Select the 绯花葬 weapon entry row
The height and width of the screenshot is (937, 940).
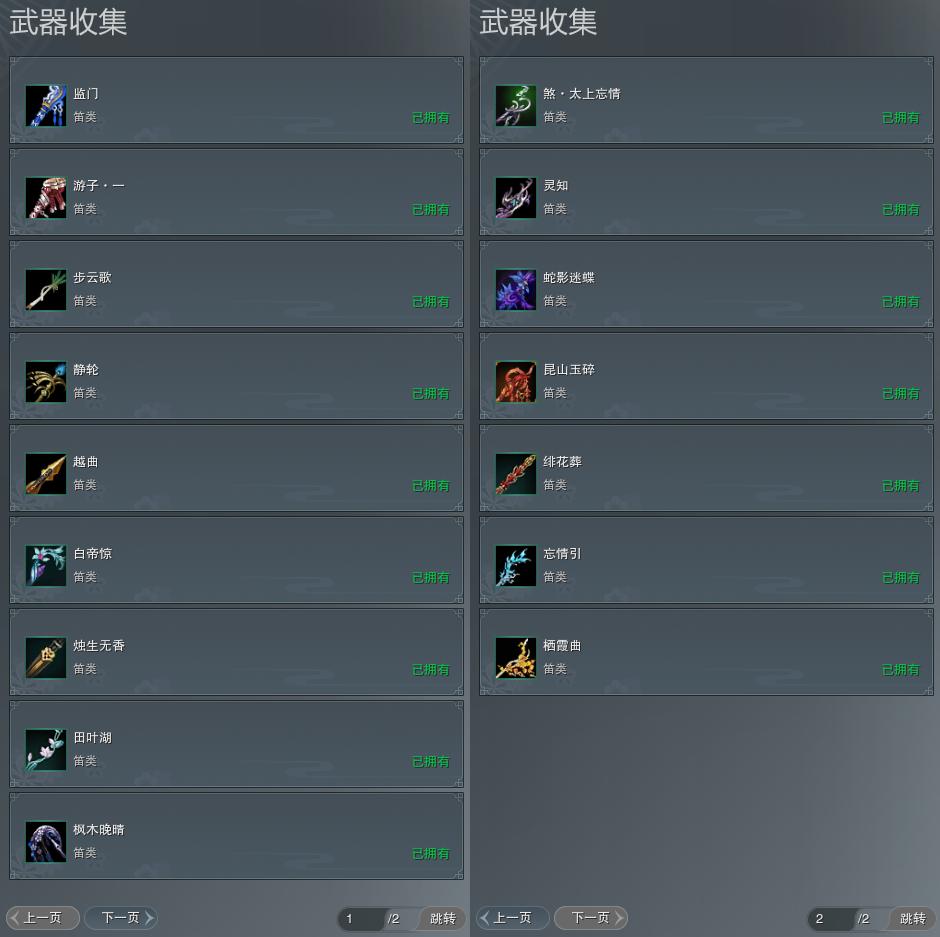point(706,468)
